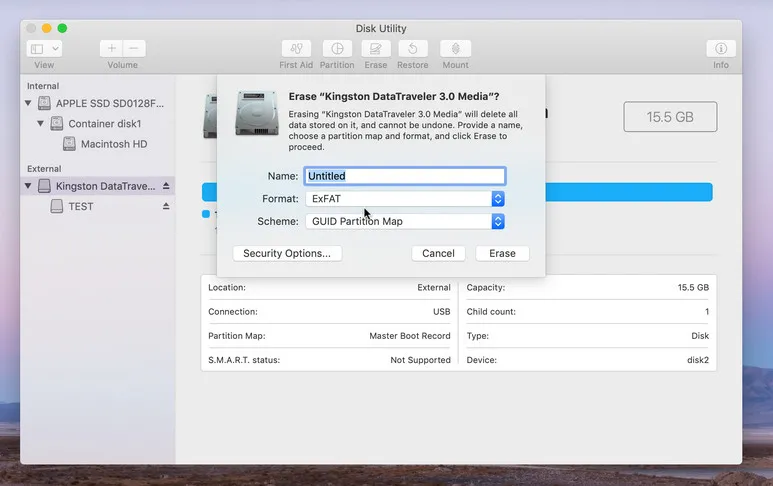This screenshot has height=486, width=773.
Task: Open the Format dropdown showing ExFAT
Action: point(405,199)
